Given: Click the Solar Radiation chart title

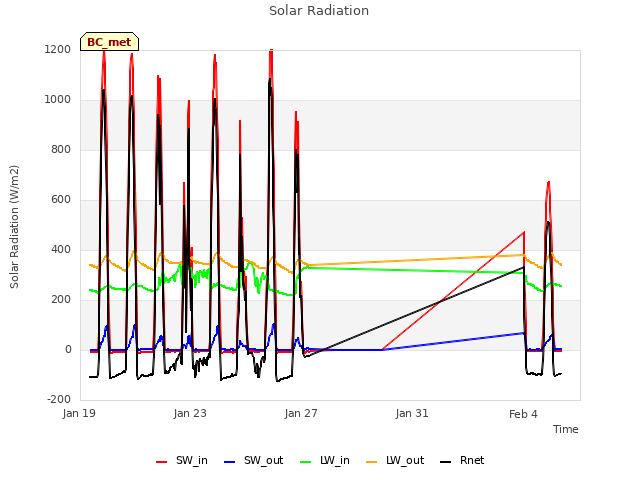Looking at the screenshot, I should (319, 11).
